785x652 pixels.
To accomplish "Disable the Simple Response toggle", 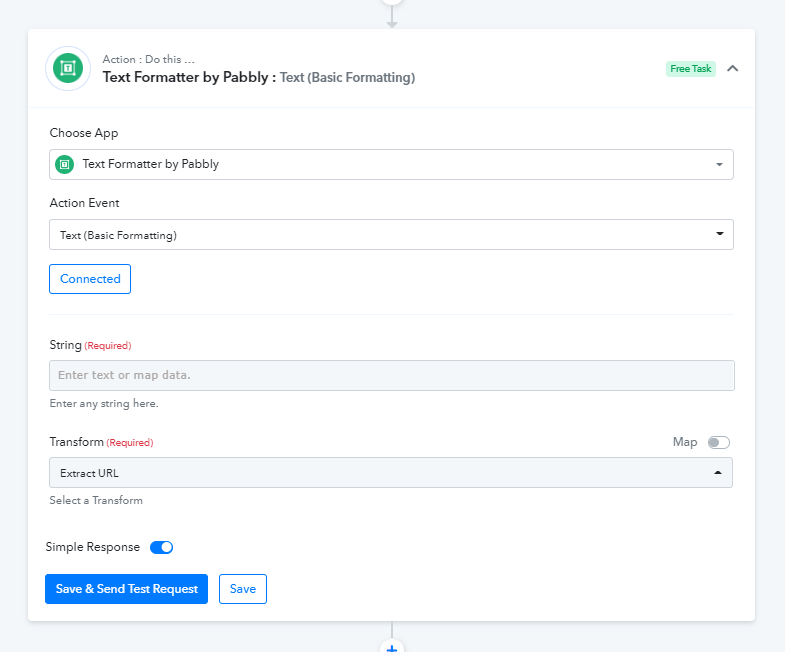I will click(x=161, y=547).
